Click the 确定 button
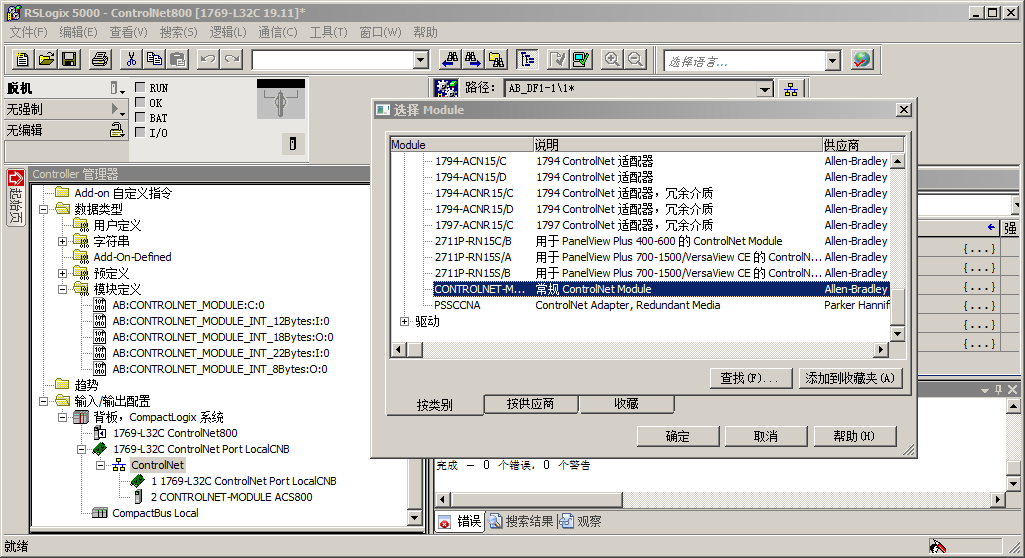 pyautogui.click(x=677, y=437)
